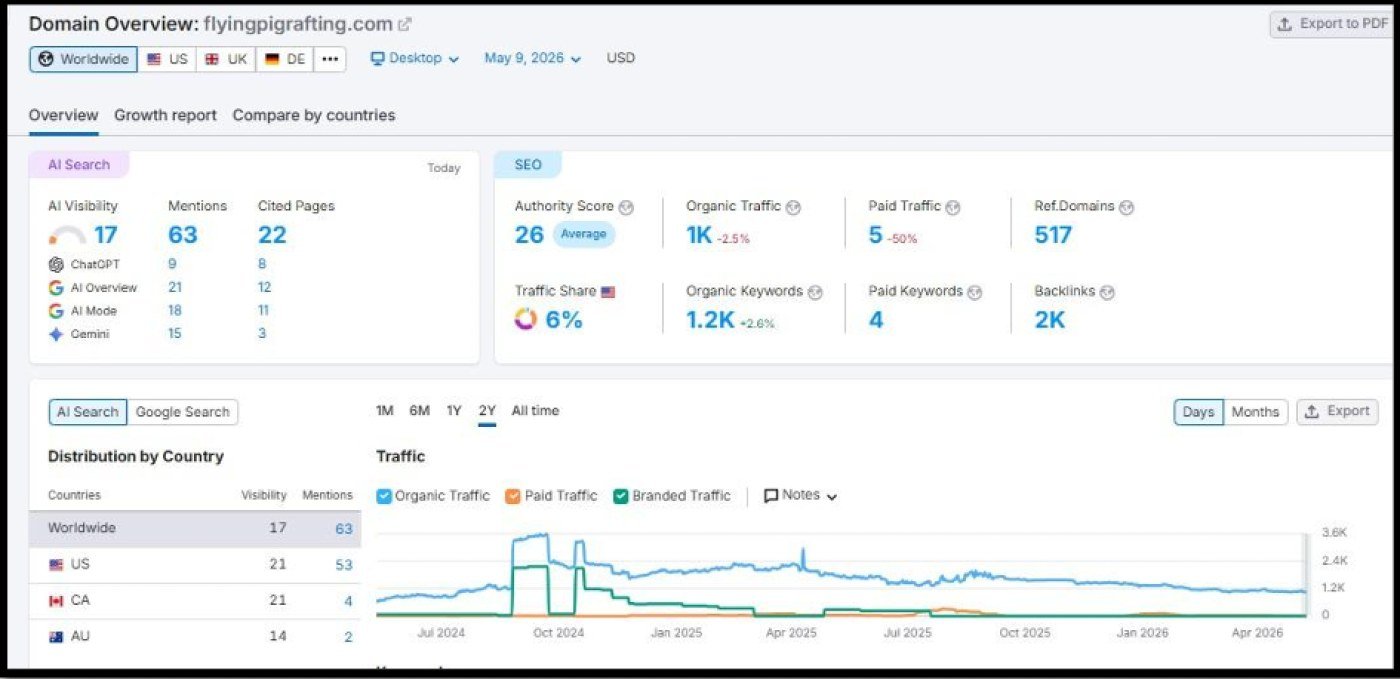Open the Organic Traffic value 1K
Image resolution: width=1400 pixels, height=679 pixels.
(699, 235)
